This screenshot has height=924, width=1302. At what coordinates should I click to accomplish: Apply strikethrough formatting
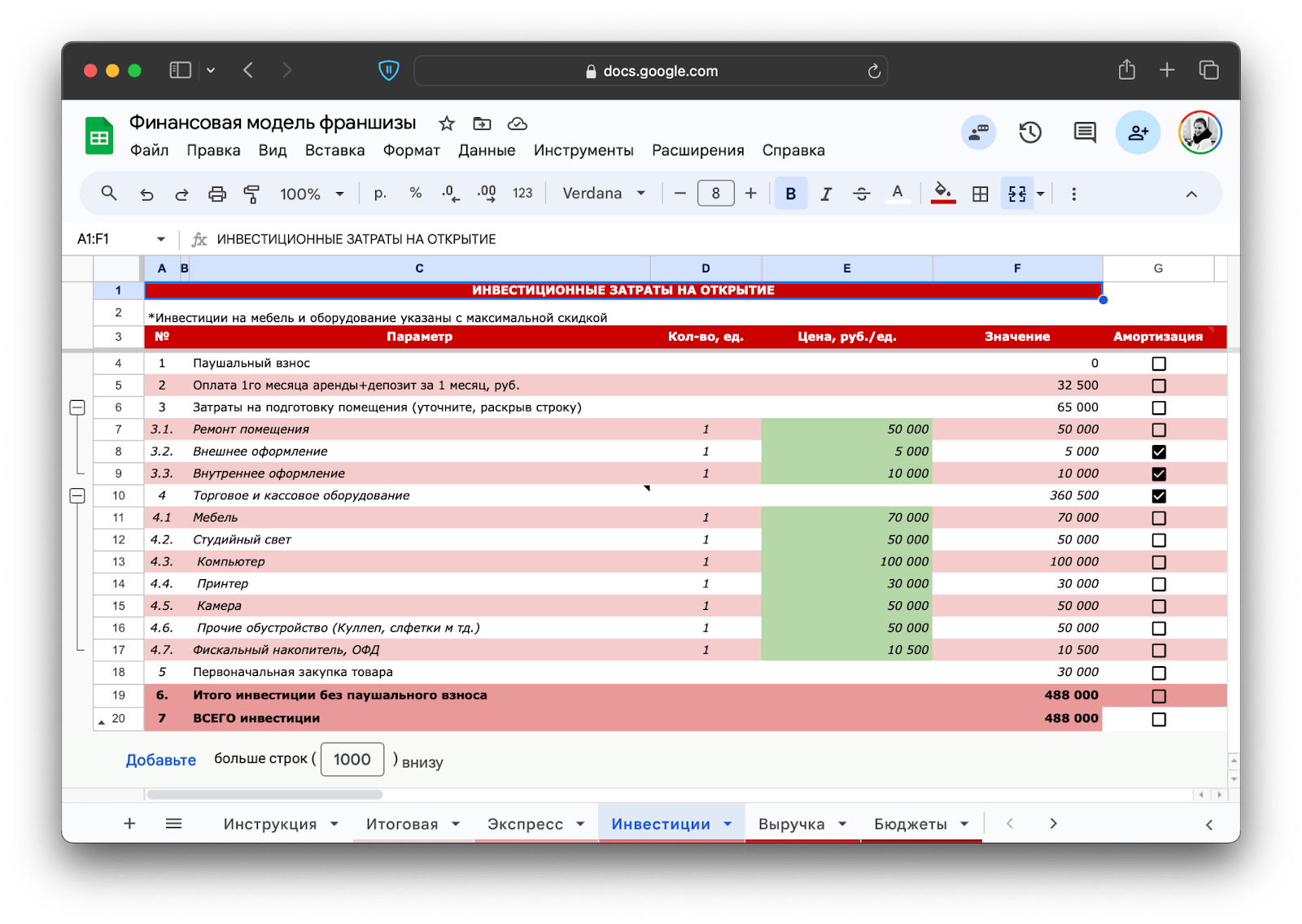(861, 194)
